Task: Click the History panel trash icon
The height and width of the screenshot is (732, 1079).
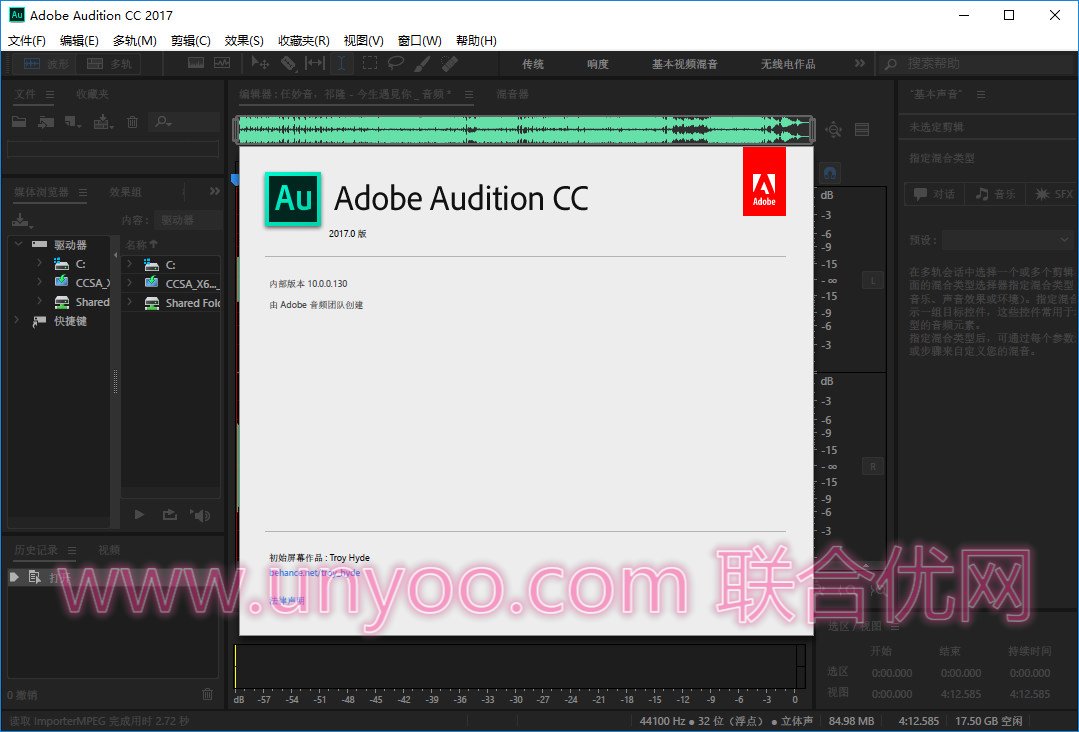Action: click(x=208, y=694)
